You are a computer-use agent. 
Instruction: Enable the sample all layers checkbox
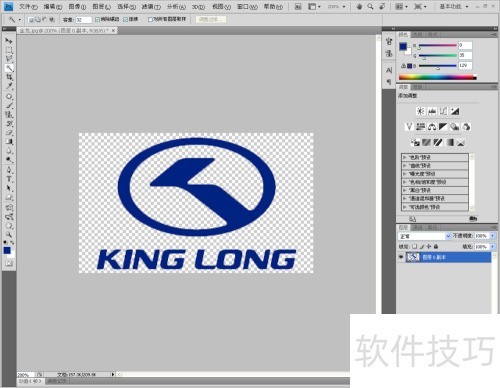pos(150,20)
